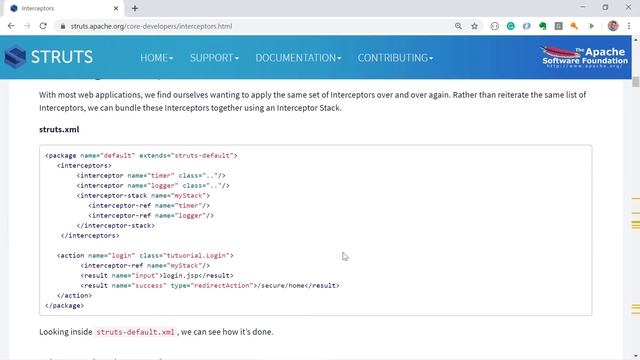640x360 pixels.
Task: Click the struts.xml heading text
Action: click(x=59, y=129)
